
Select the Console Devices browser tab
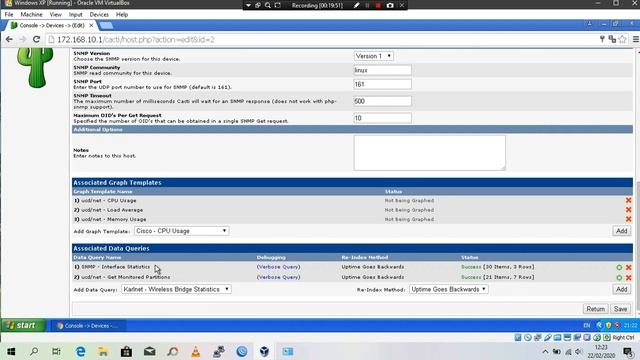(x=51, y=25)
